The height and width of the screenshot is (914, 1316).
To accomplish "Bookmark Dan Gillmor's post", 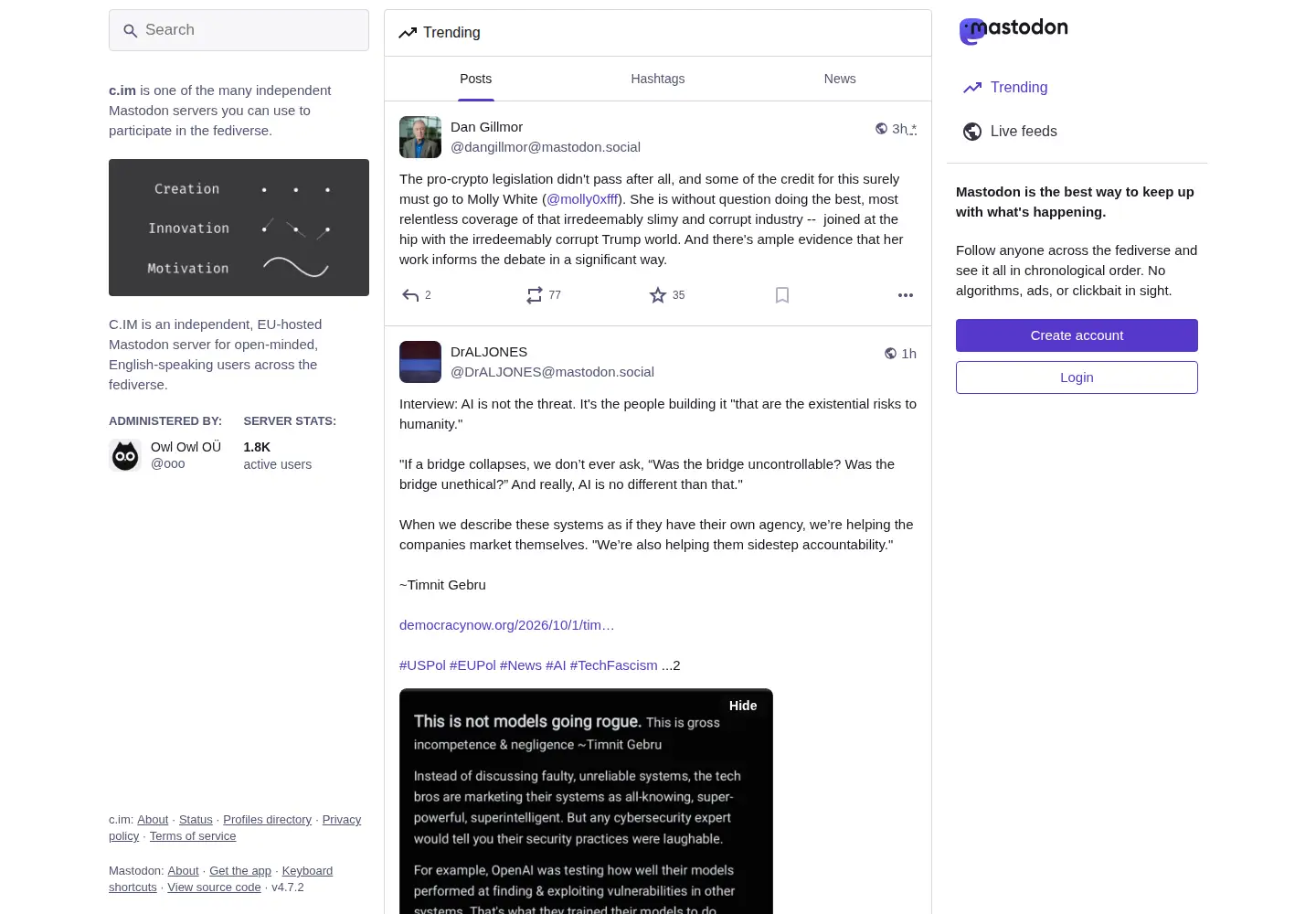I will click(x=782, y=295).
